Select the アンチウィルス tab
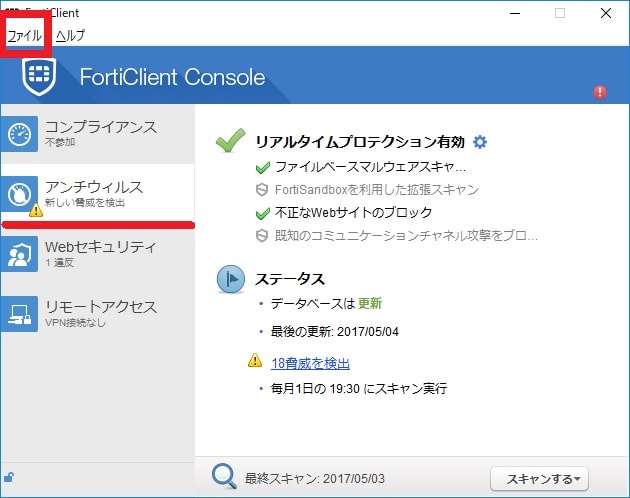Screen dimensions: 630x498 [98, 194]
